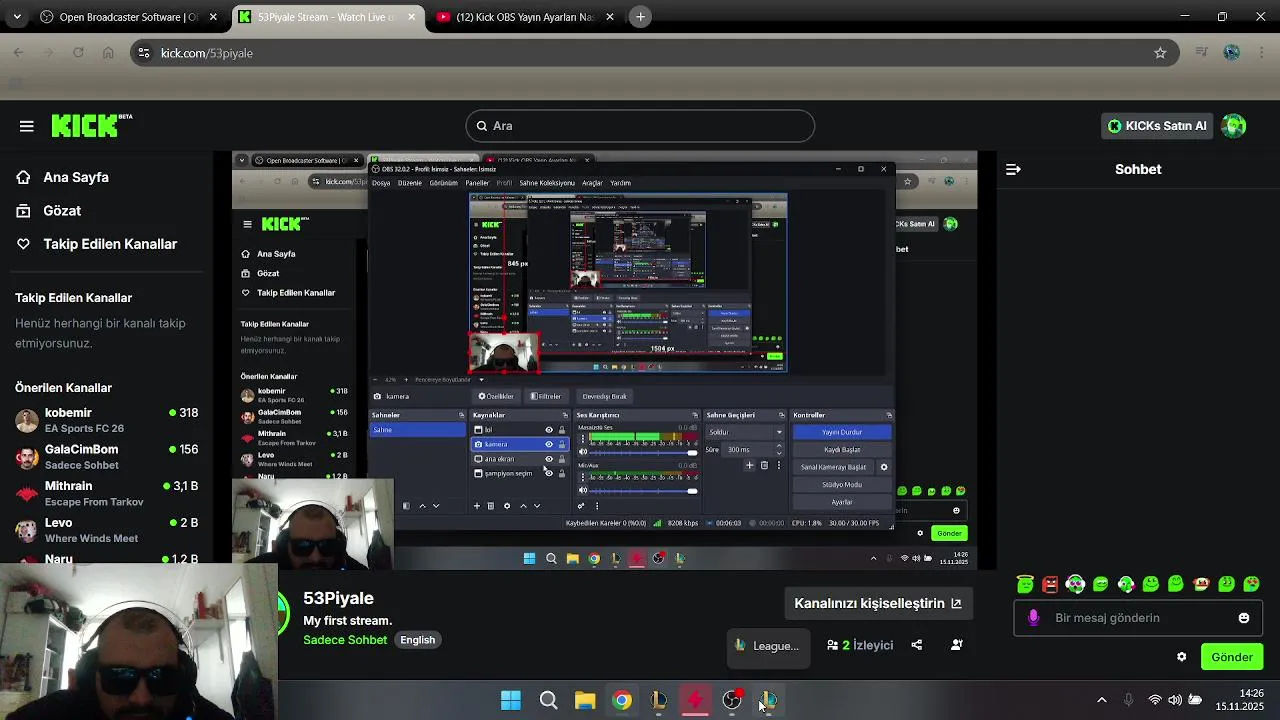The height and width of the screenshot is (720, 1280).
Task: Click the Ana Sayfa home icon
Action: (x=23, y=177)
